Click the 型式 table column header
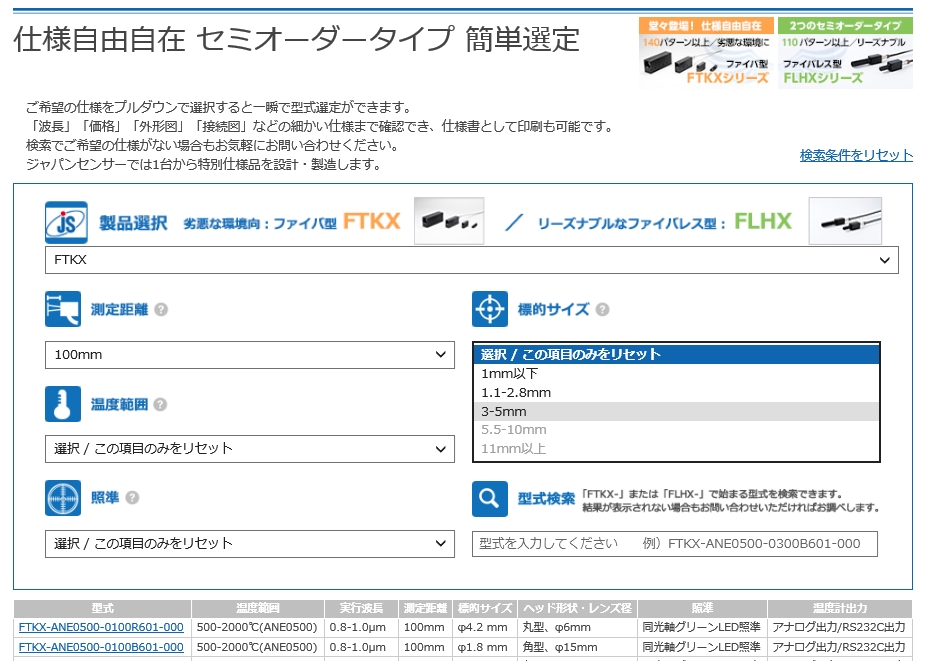 [x=102, y=608]
